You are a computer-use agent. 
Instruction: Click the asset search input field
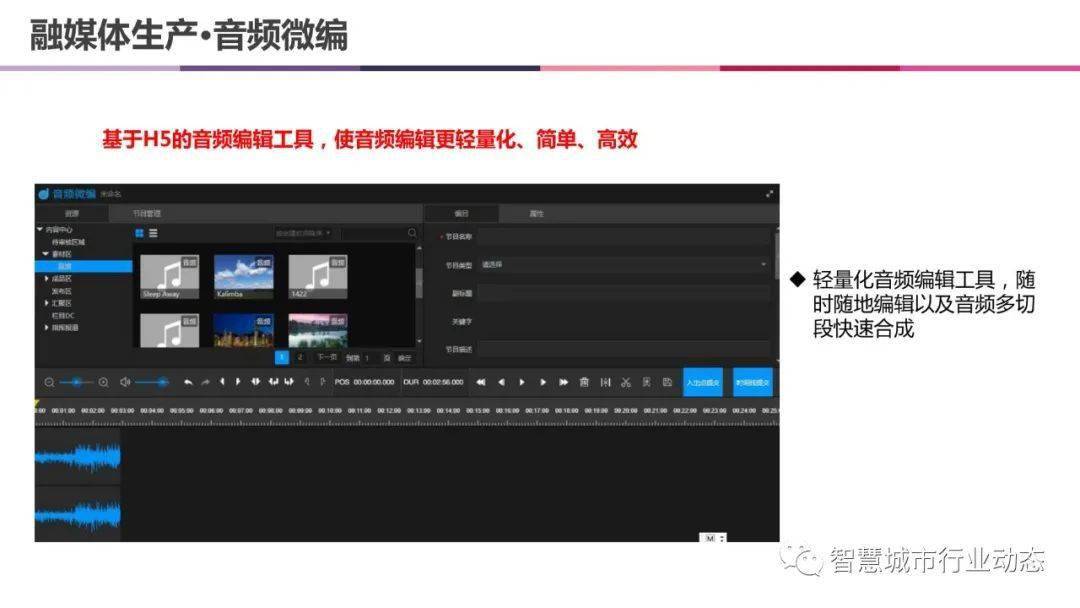[373, 233]
